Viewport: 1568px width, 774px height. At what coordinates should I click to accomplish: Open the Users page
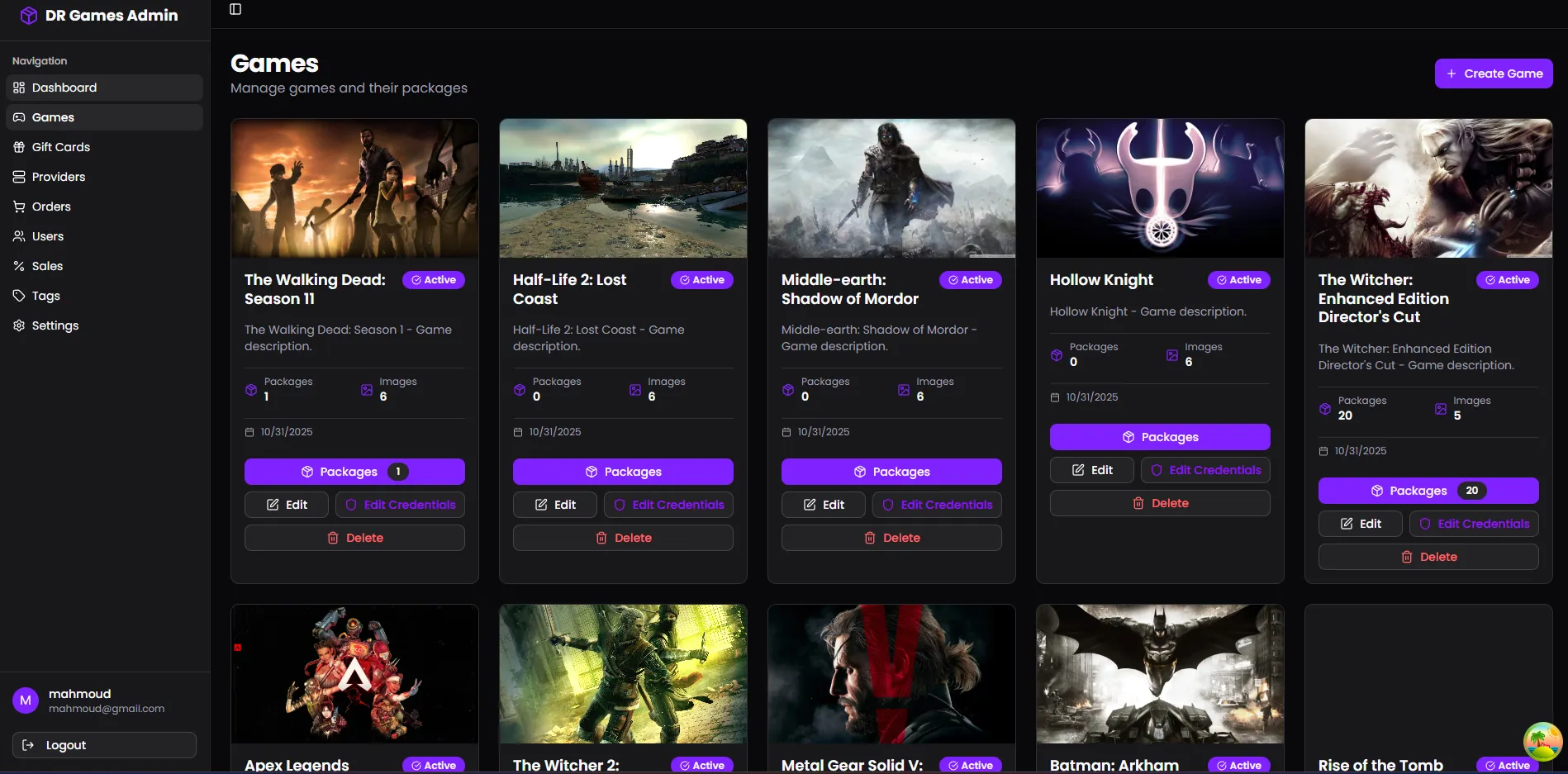pos(104,236)
